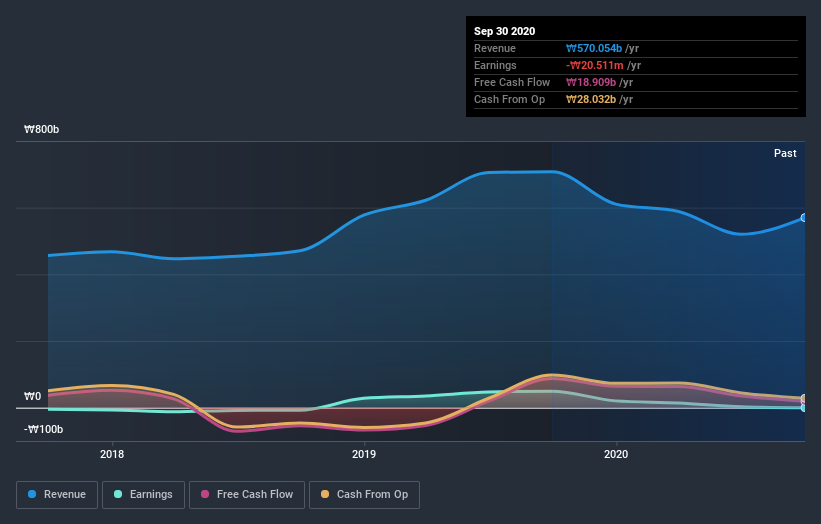Select the Earnings end-point marker near zero
The width and height of the screenshot is (821, 524).
coord(804,408)
